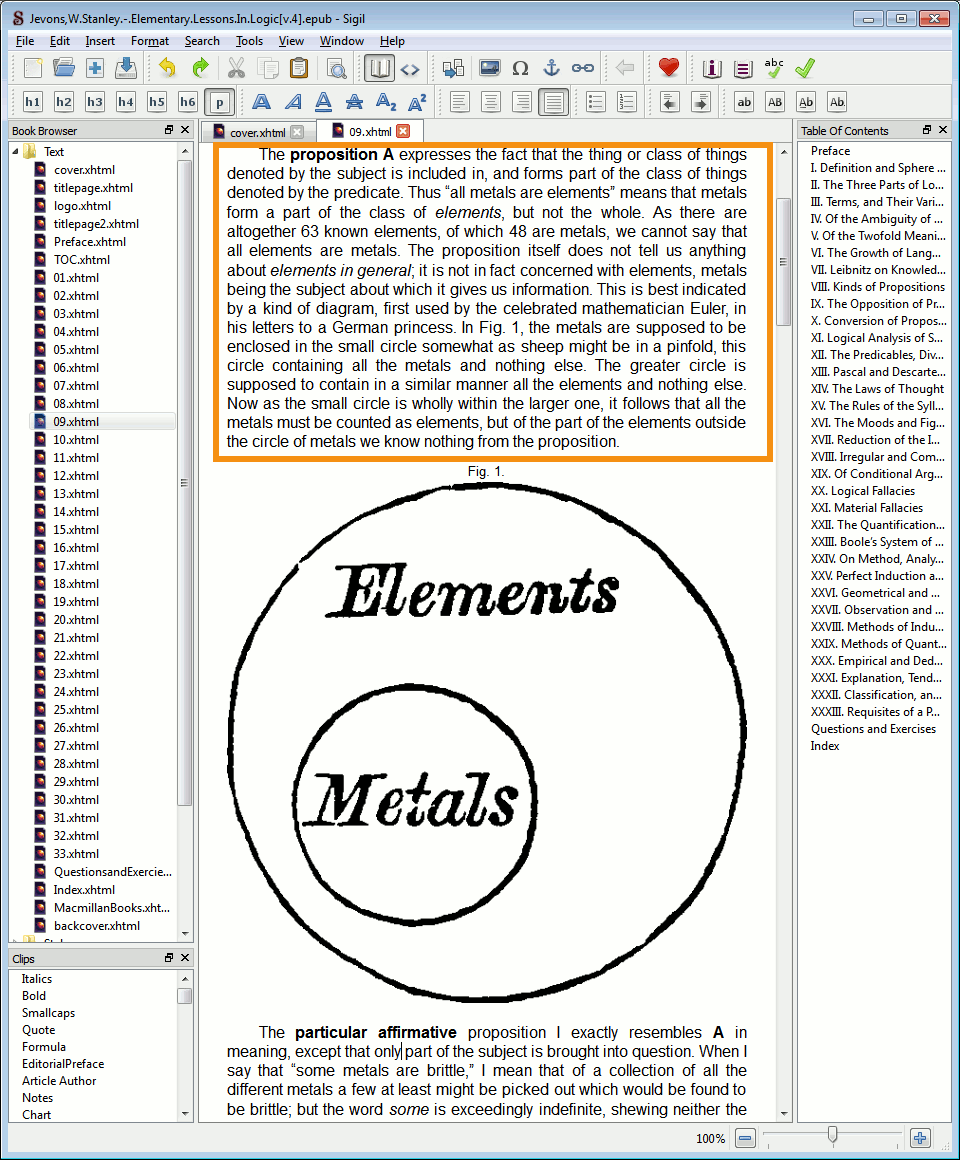This screenshot has height=1160, width=960.
Task: Zoom in with plus button
Action: pyautogui.click(x=920, y=1139)
